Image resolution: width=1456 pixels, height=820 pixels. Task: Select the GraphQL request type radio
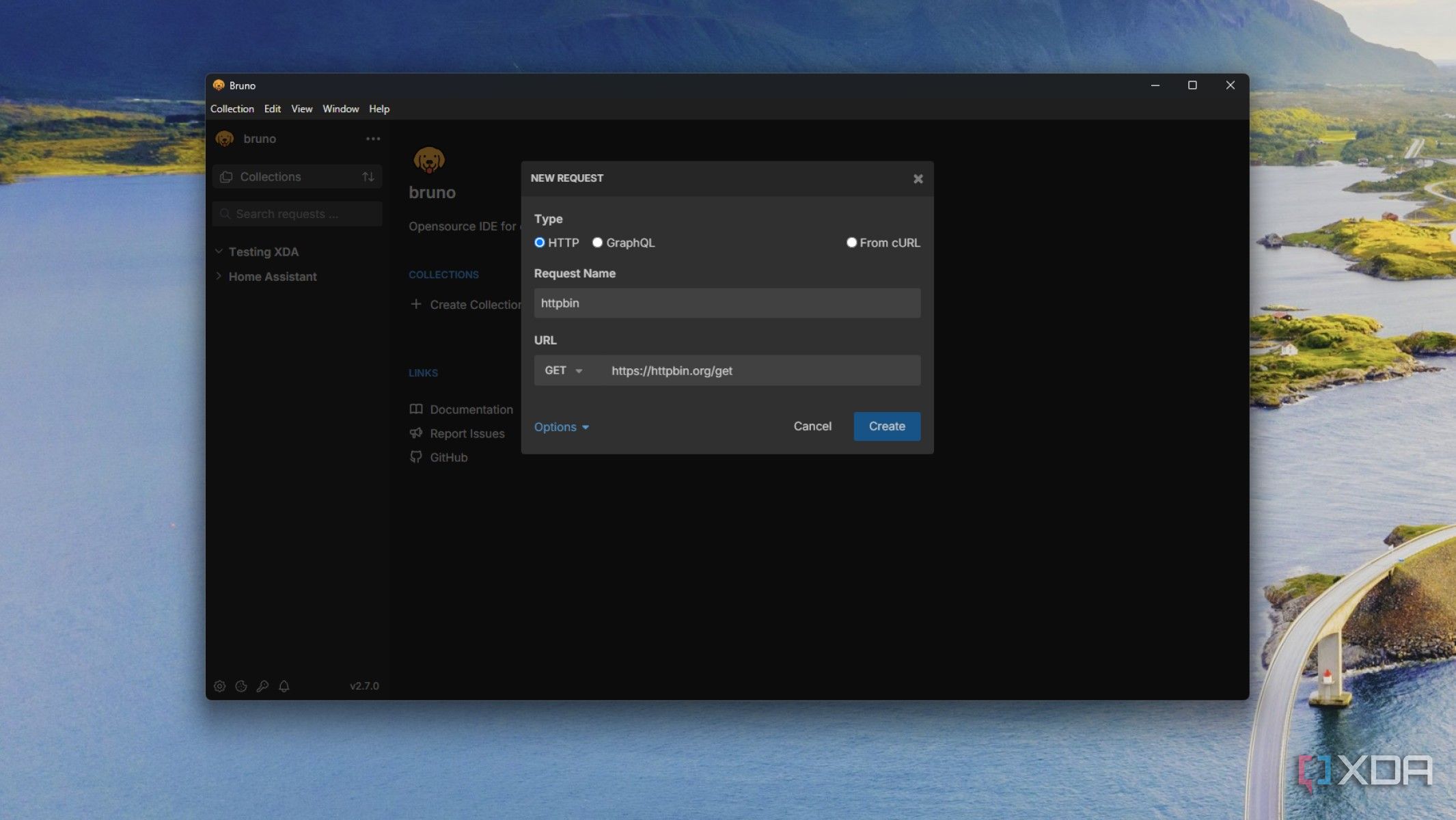click(597, 243)
